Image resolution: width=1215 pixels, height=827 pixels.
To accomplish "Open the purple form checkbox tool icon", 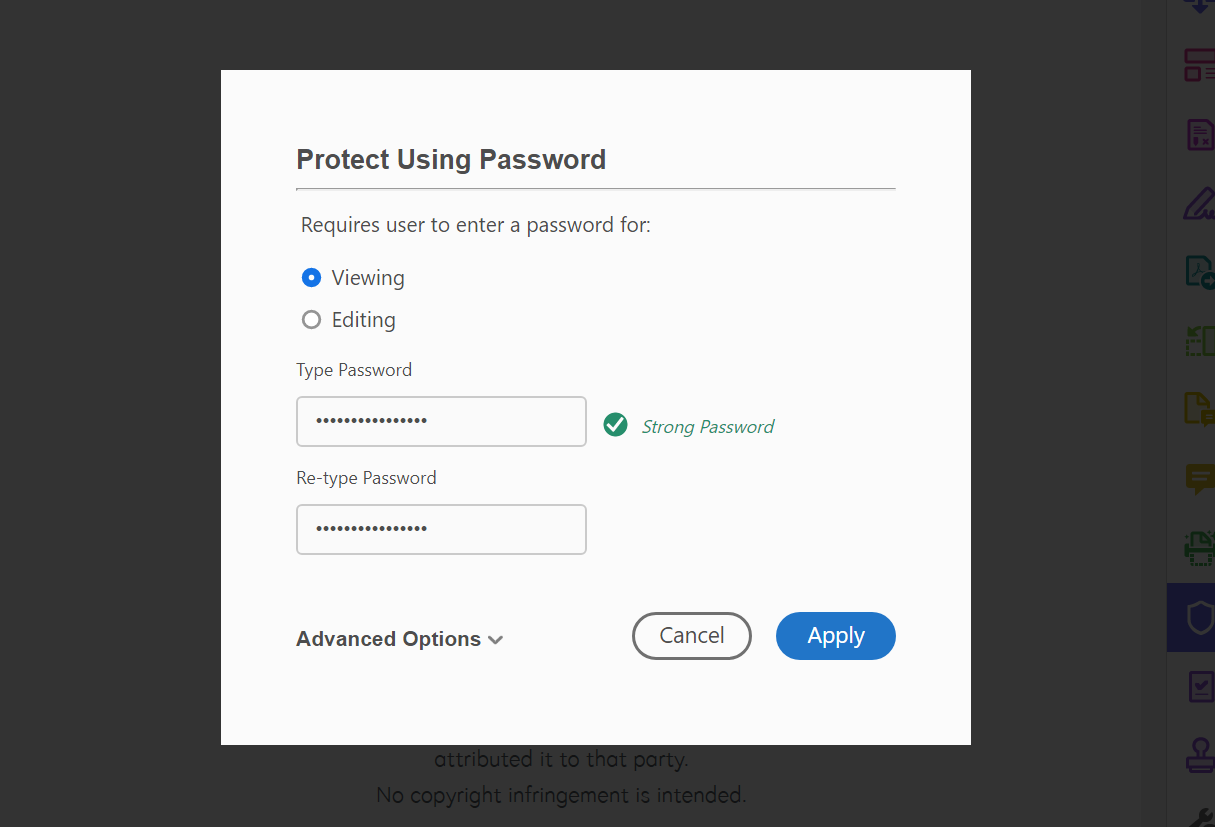I will click(x=1200, y=686).
